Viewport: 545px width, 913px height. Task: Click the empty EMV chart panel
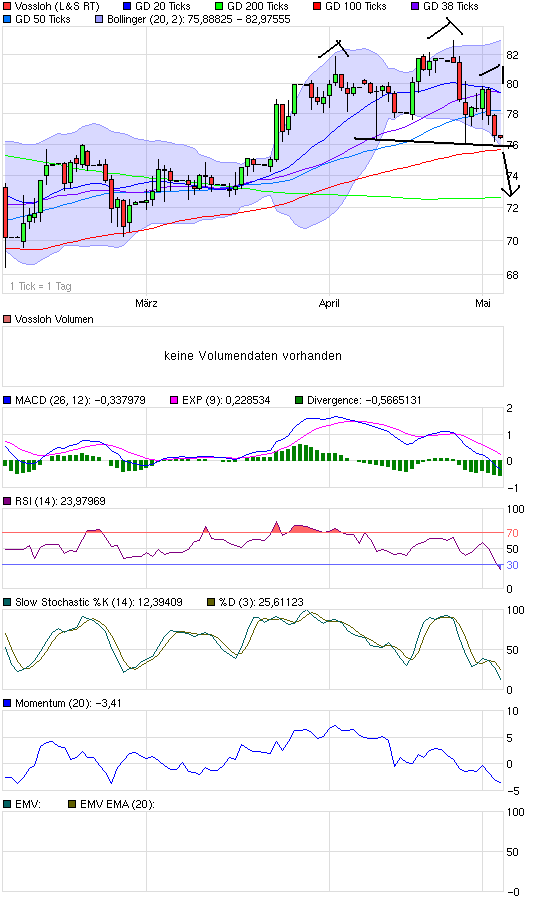point(253,851)
